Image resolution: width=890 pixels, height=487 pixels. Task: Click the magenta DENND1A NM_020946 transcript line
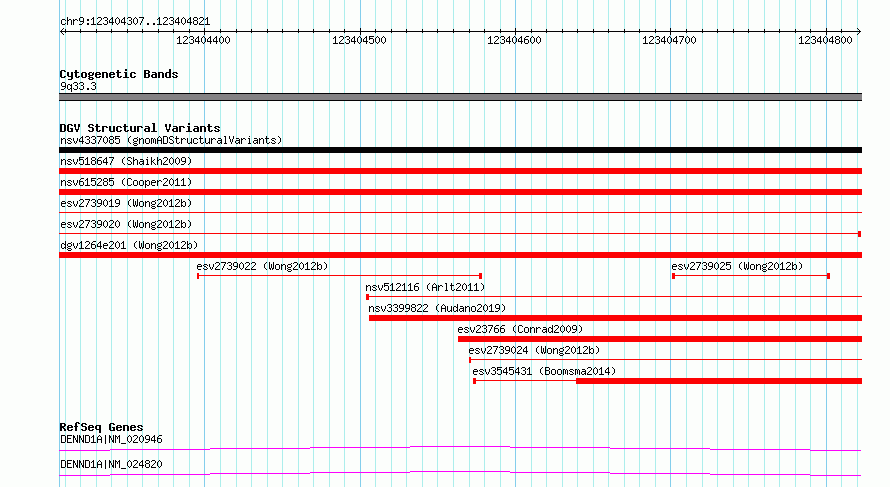pos(460,448)
